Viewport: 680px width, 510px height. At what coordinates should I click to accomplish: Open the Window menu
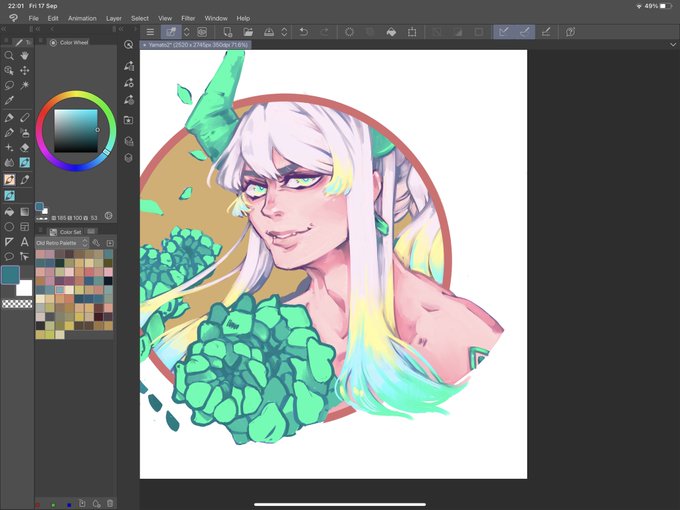point(216,18)
